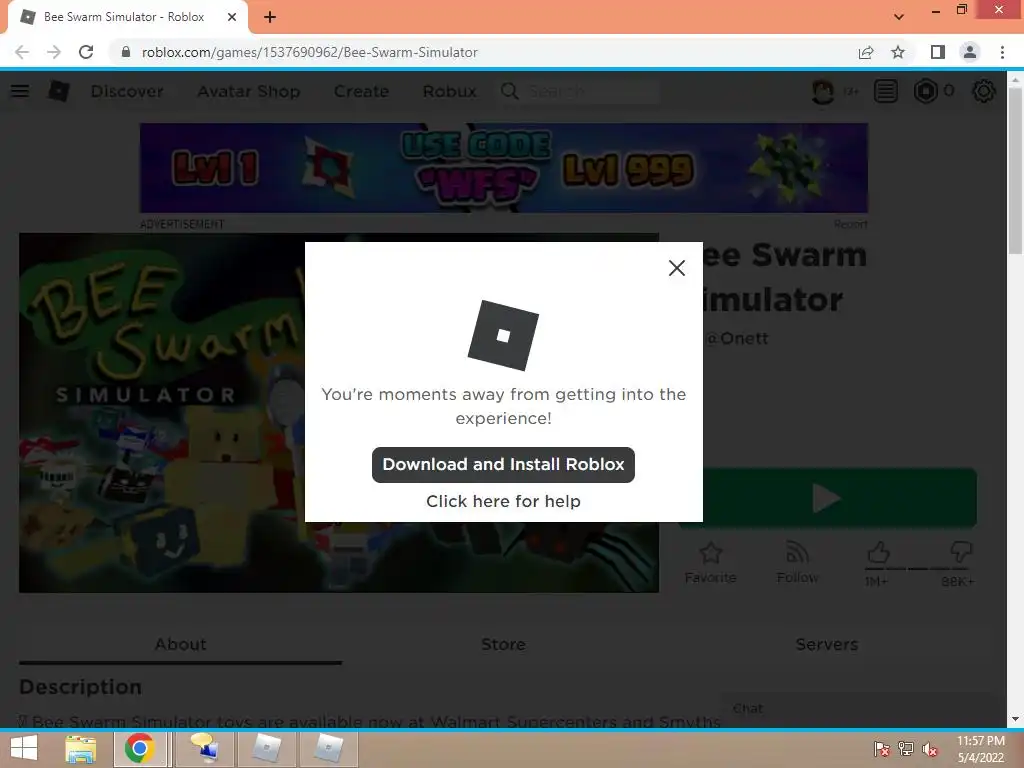The image size is (1024, 768).
Task: Bookmark this tab with the star
Action: [898, 52]
